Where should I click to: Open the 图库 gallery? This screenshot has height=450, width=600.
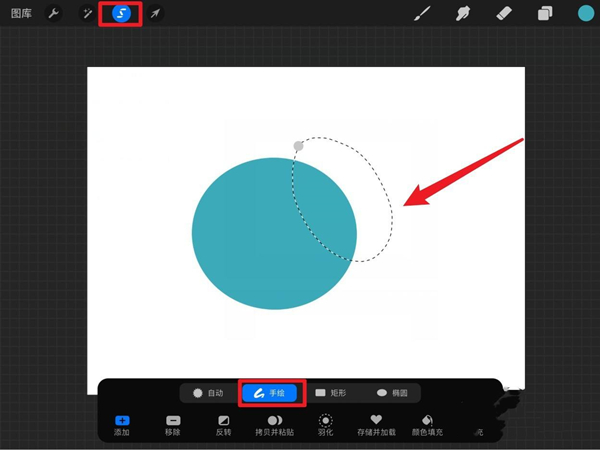pos(22,14)
